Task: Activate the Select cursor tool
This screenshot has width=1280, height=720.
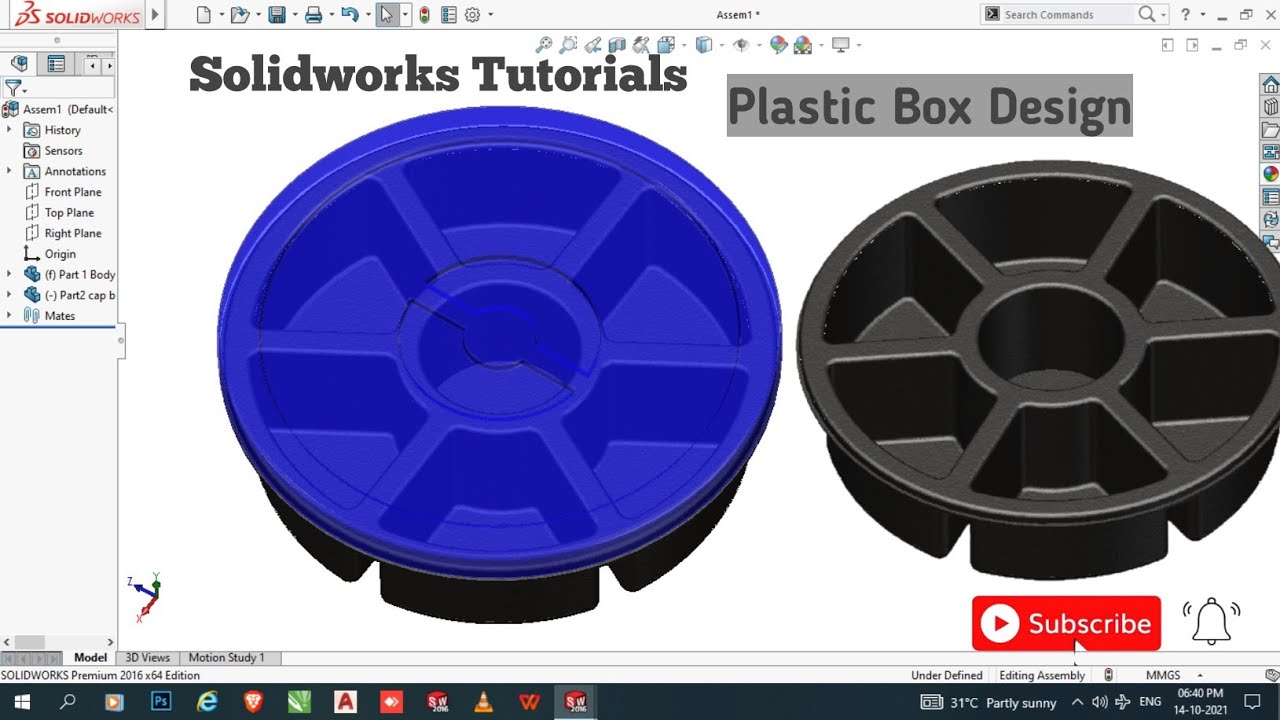Action: click(x=386, y=15)
